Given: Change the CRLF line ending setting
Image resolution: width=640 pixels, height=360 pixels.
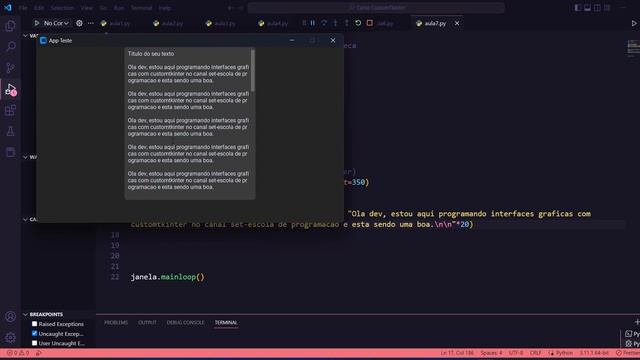Looking at the screenshot, I should [x=536, y=353].
